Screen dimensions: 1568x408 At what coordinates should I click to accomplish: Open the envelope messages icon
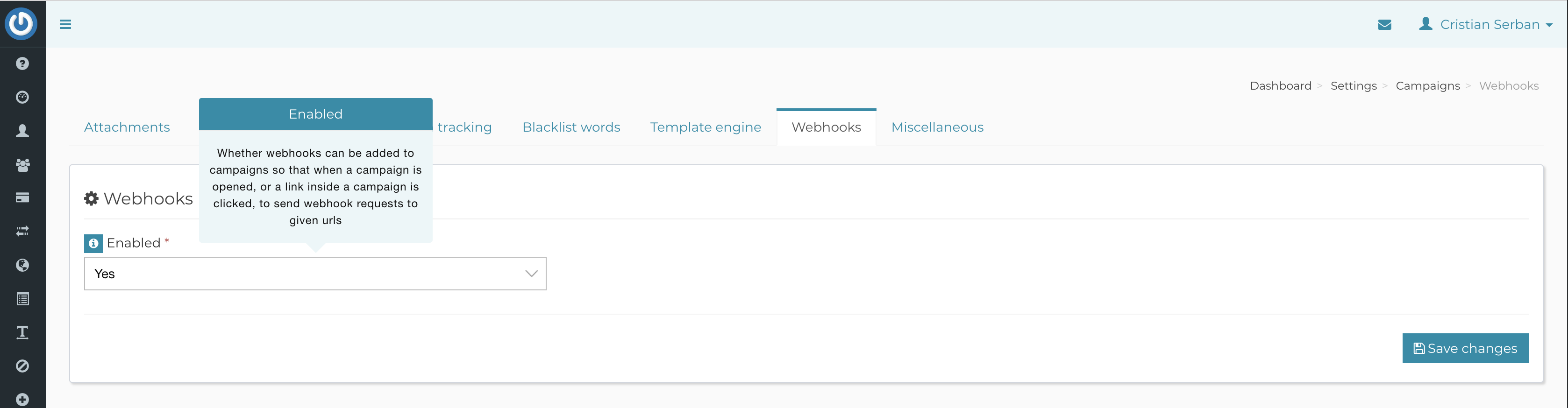[x=1384, y=24]
